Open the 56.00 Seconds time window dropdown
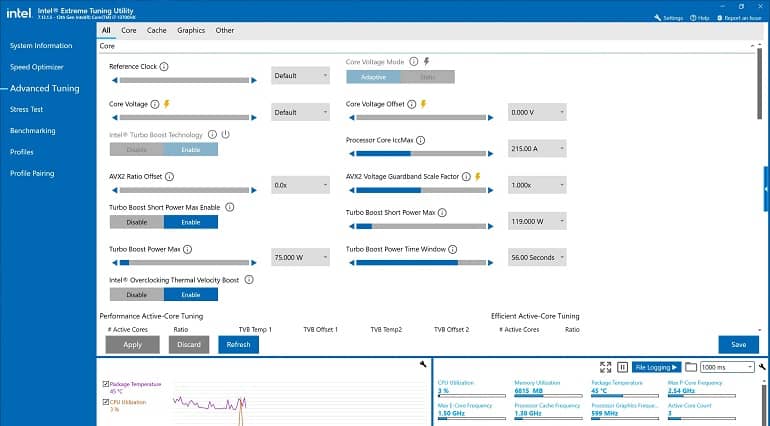770x426 pixels. coord(537,257)
